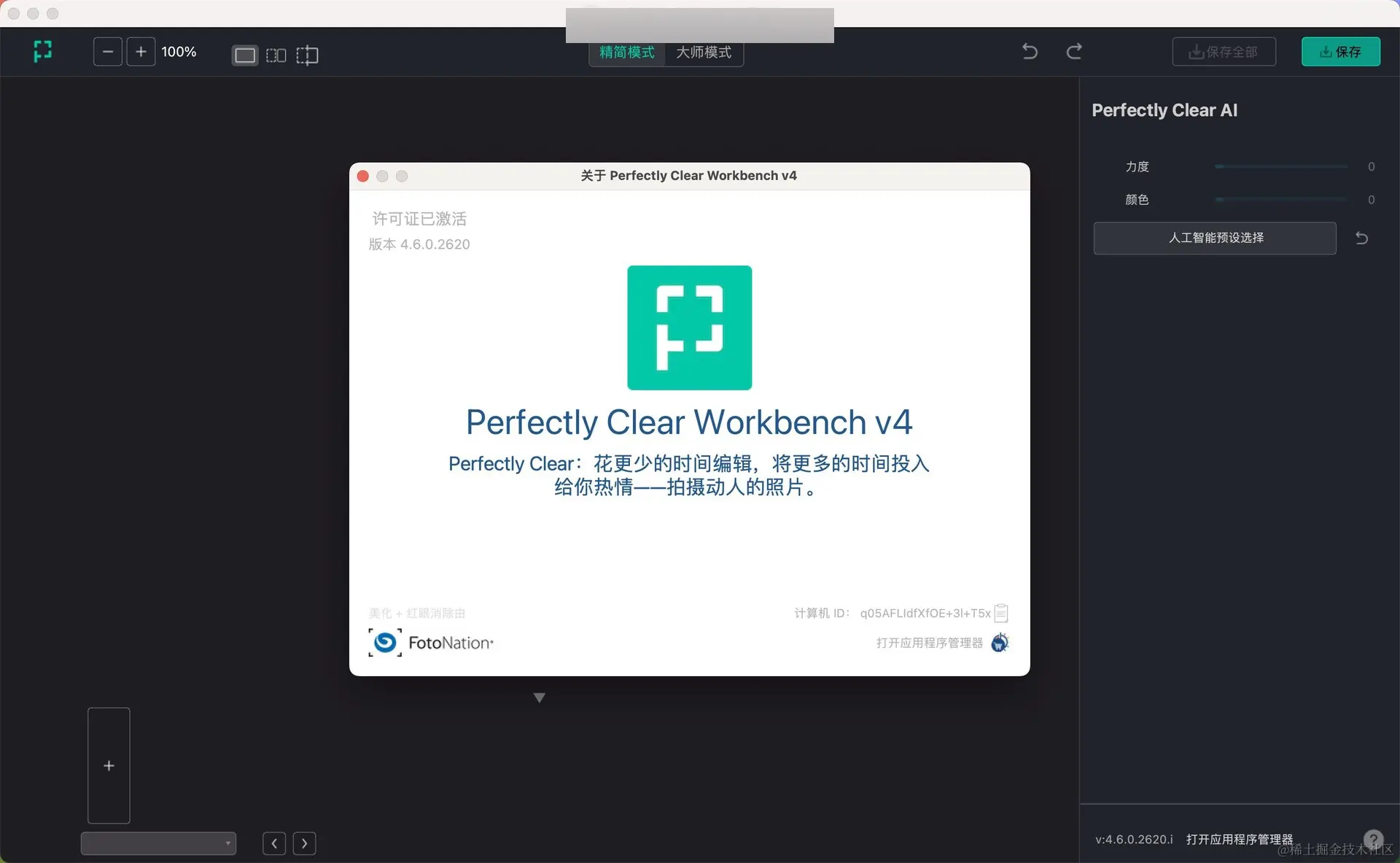Click the Perfectly Clear logo in toolbar
1400x863 pixels.
tap(43, 51)
